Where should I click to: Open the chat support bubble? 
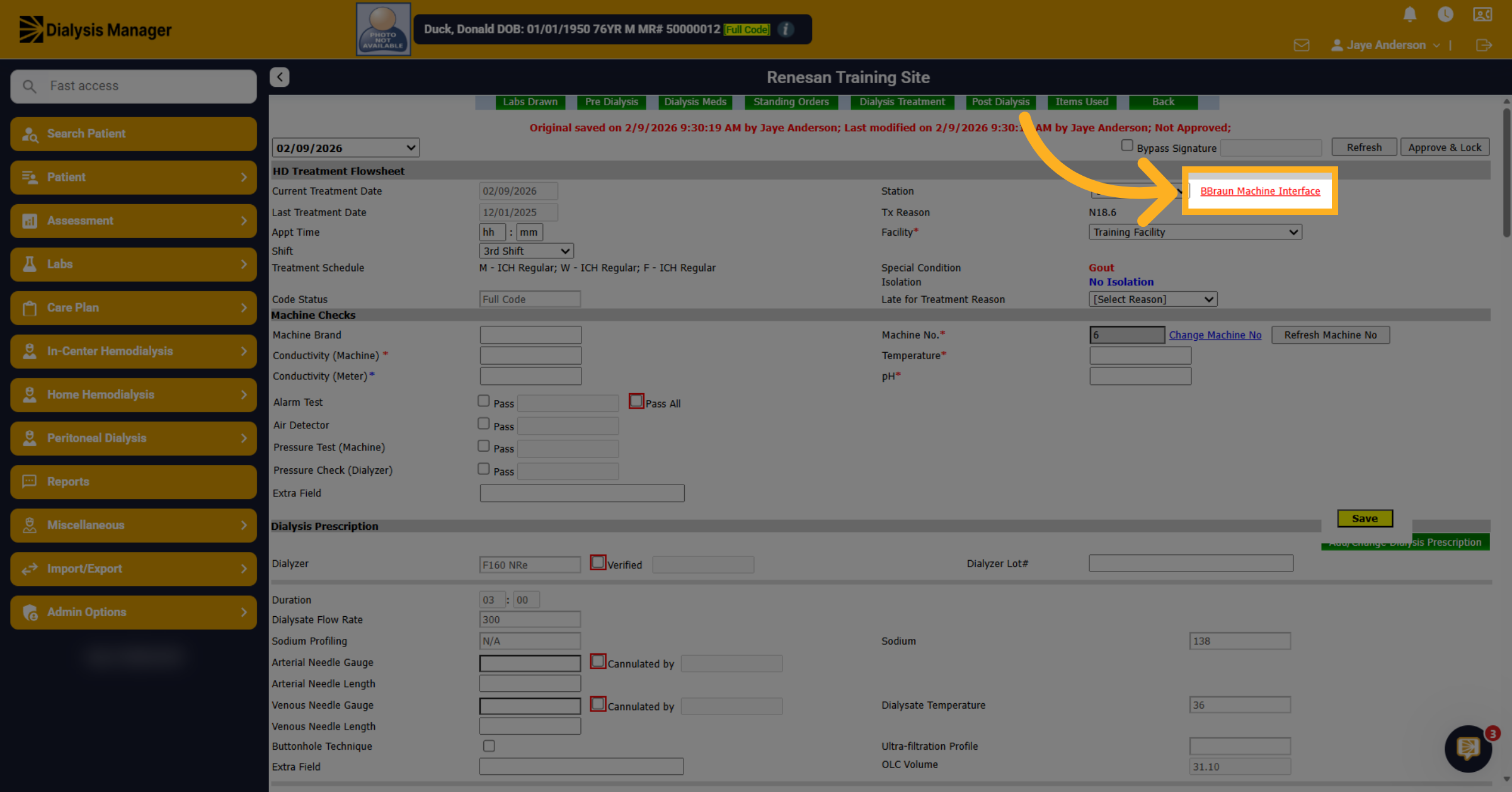[x=1469, y=749]
